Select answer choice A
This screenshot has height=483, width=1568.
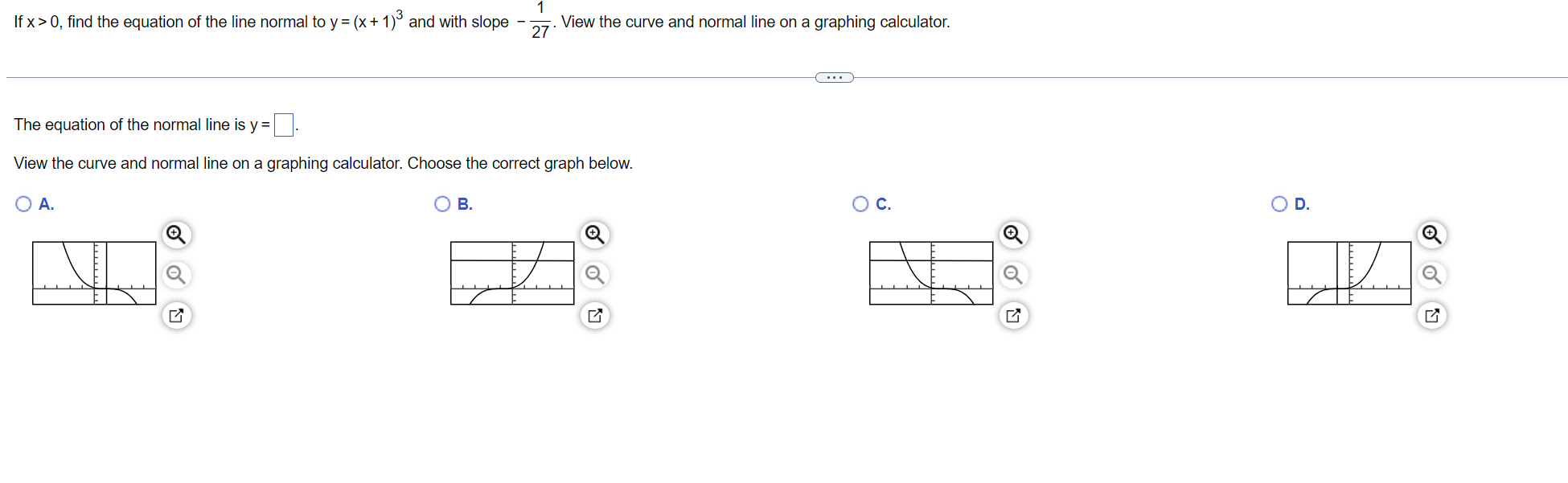pos(23,203)
